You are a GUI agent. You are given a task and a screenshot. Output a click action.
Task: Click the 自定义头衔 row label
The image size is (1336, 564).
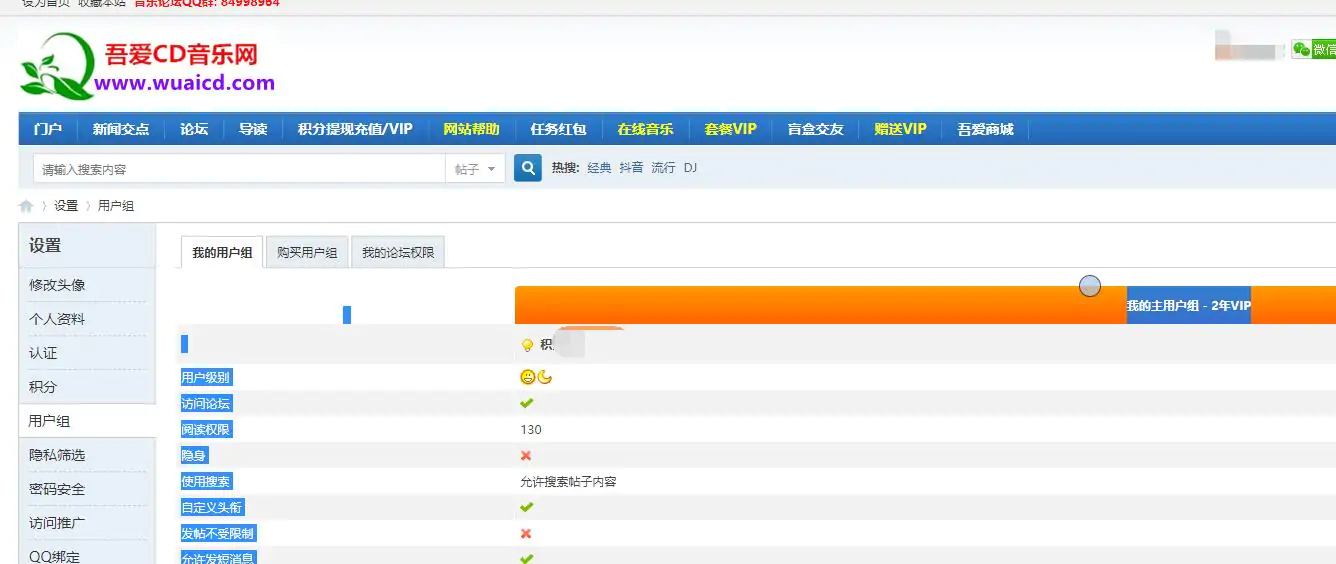click(x=211, y=507)
